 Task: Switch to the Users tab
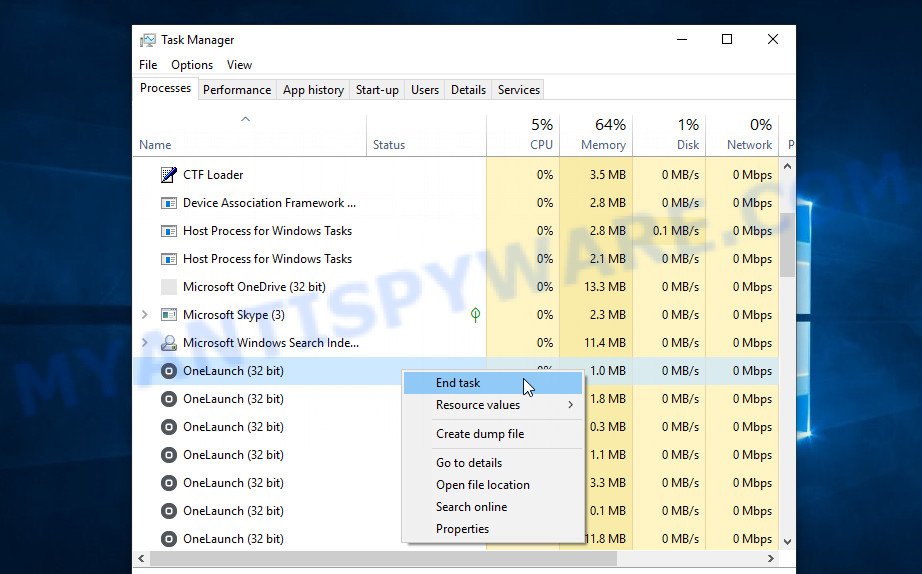tap(425, 90)
